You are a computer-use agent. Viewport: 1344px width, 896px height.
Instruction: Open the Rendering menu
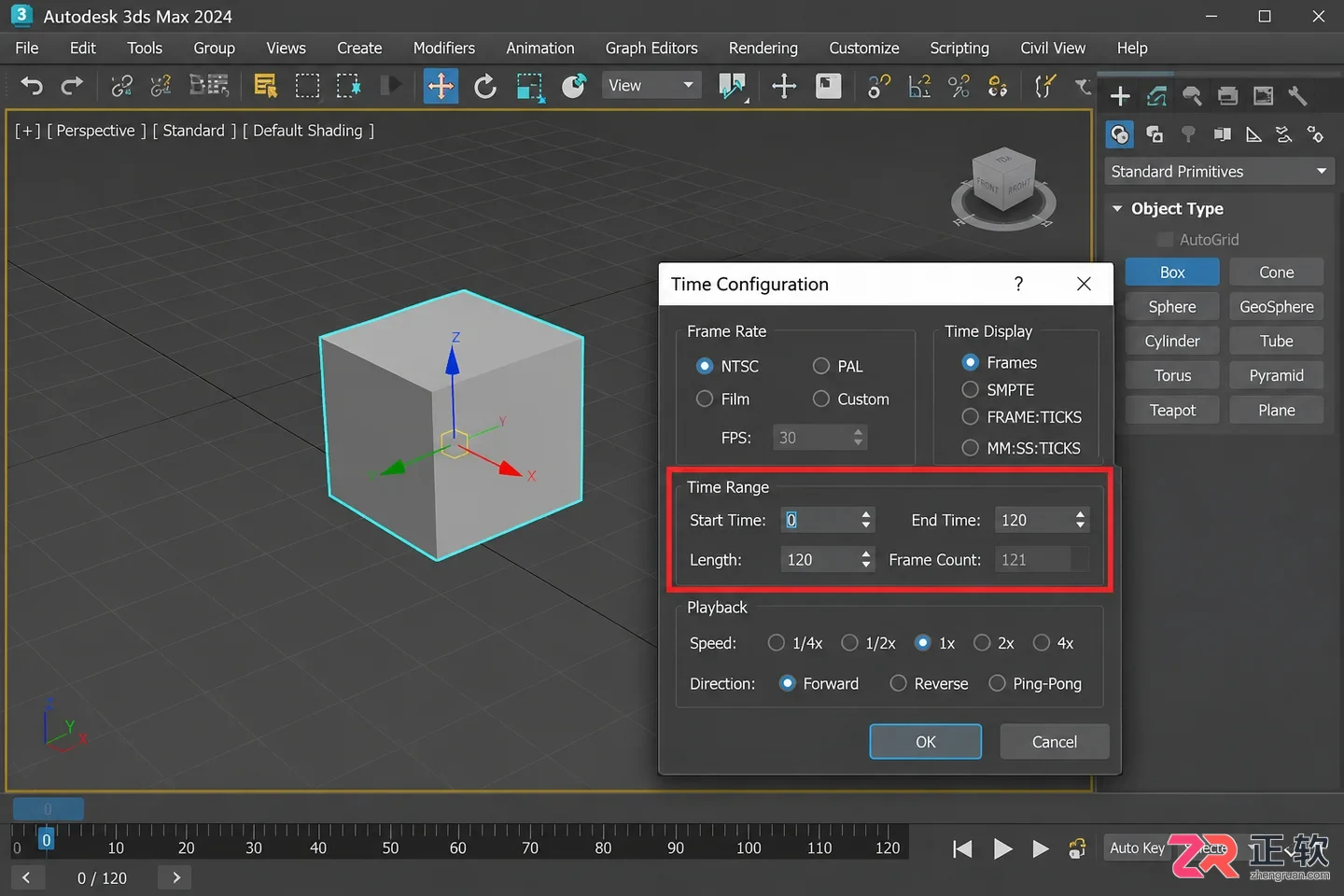[x=763, y=48]
